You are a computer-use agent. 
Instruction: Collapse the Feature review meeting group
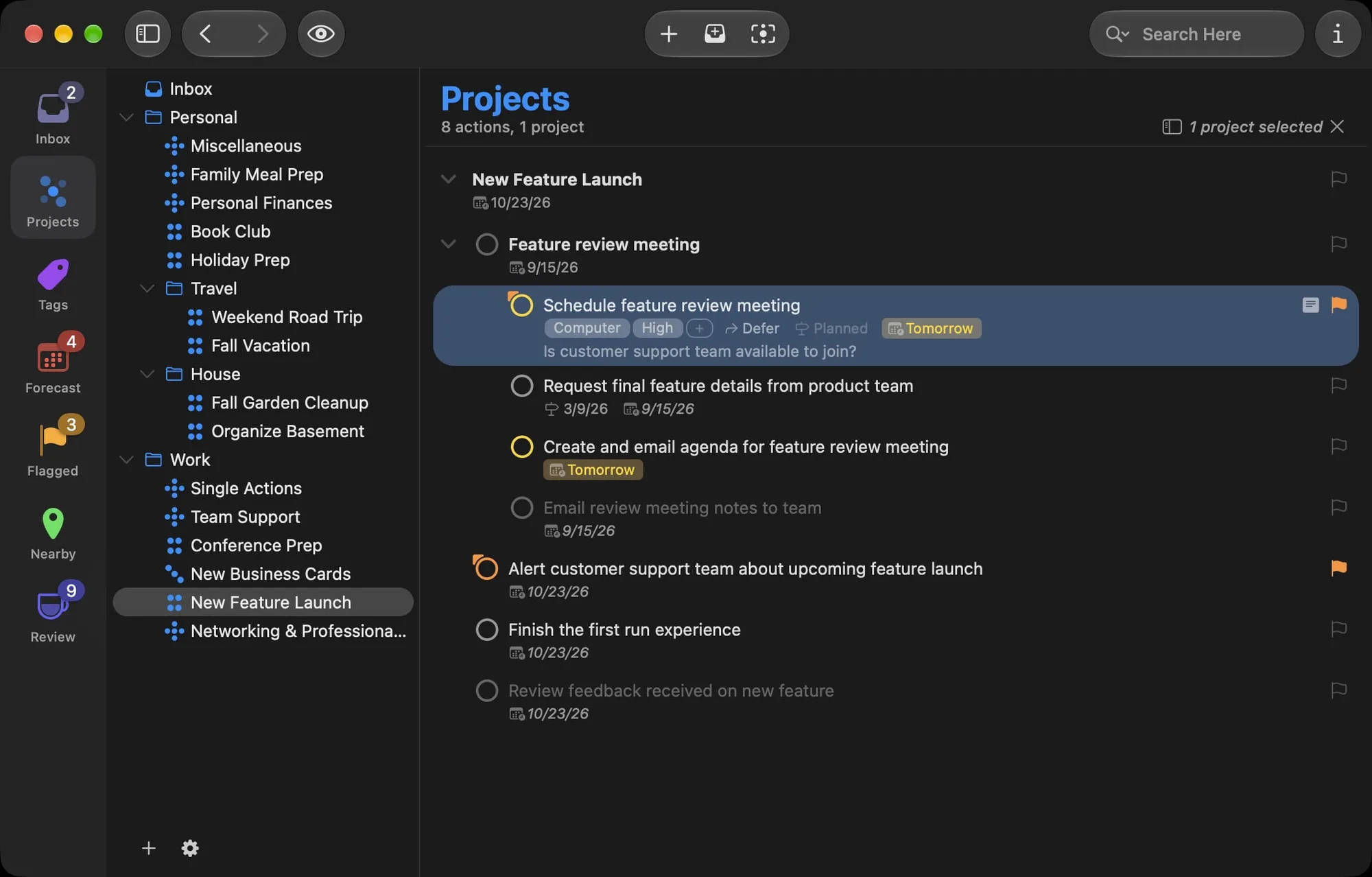point(448,244)
